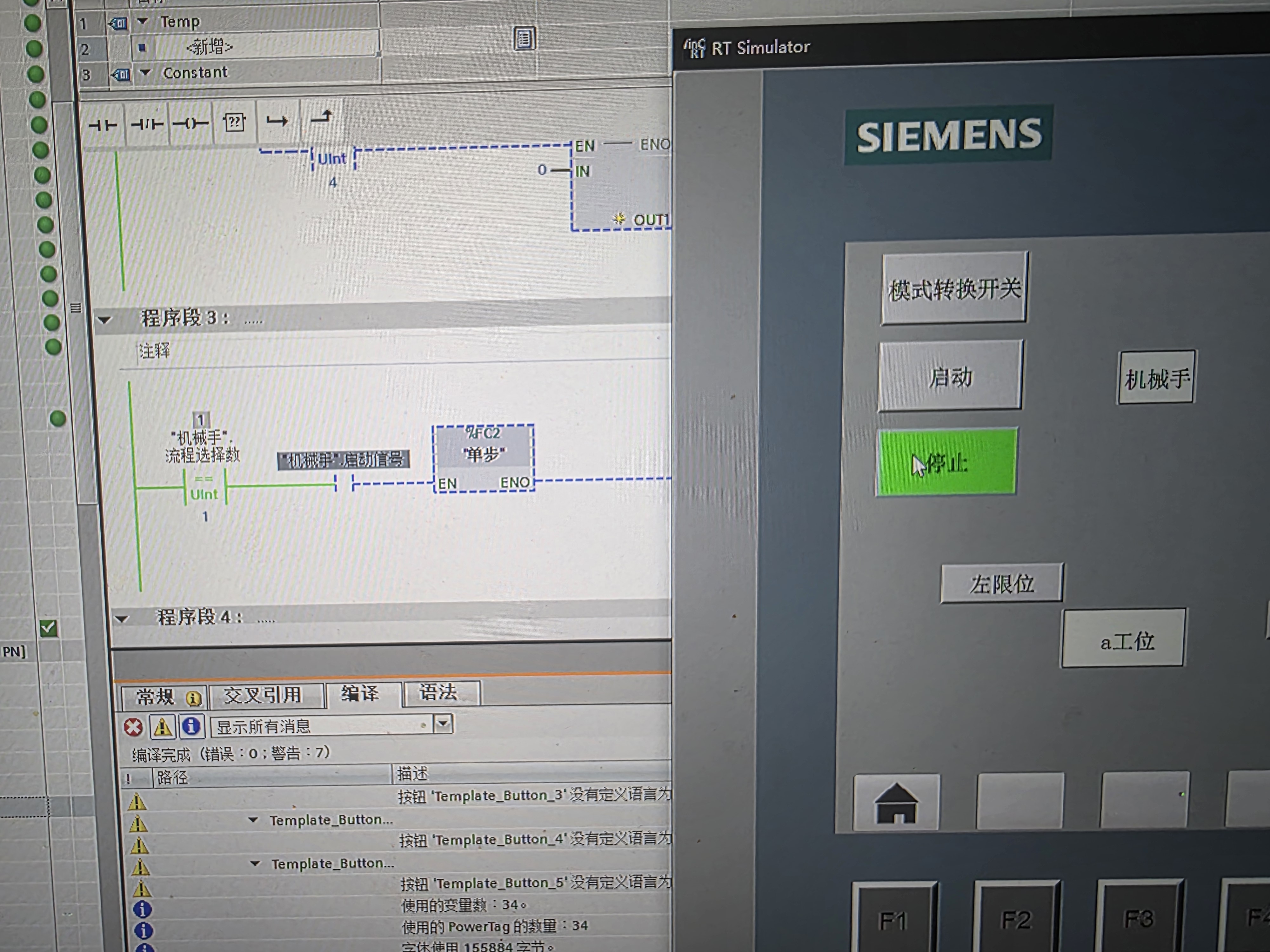Switch to the 语法 tab
Screen dimensions: 1270x952
[x=439, y=693]
